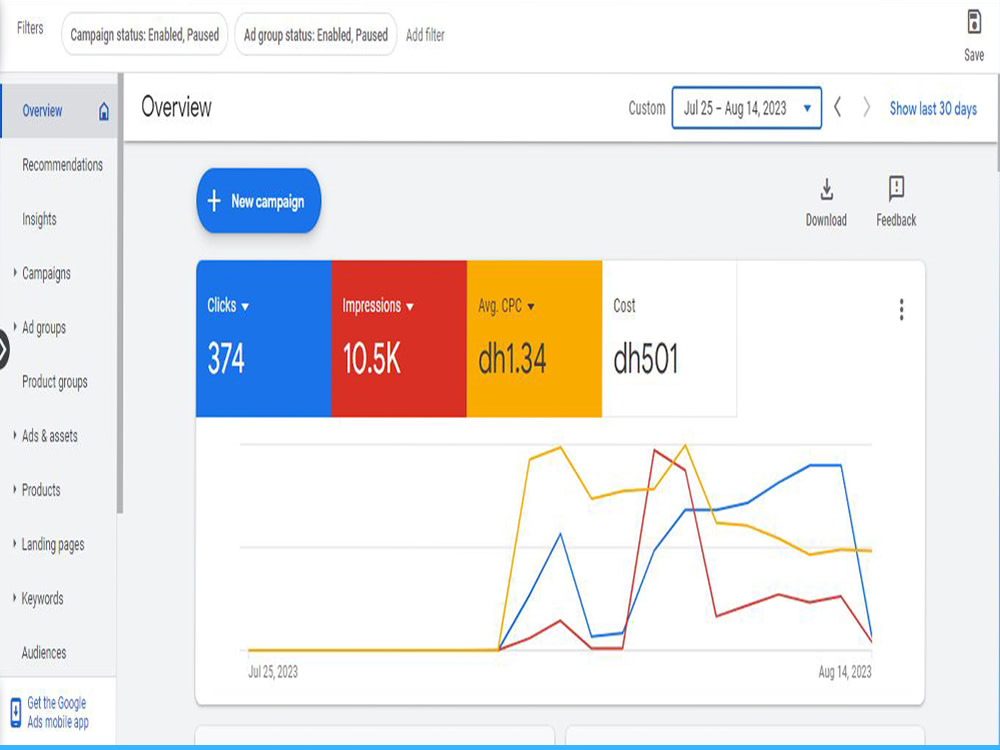Click the Save icon at top right

[x=974, y=22]
